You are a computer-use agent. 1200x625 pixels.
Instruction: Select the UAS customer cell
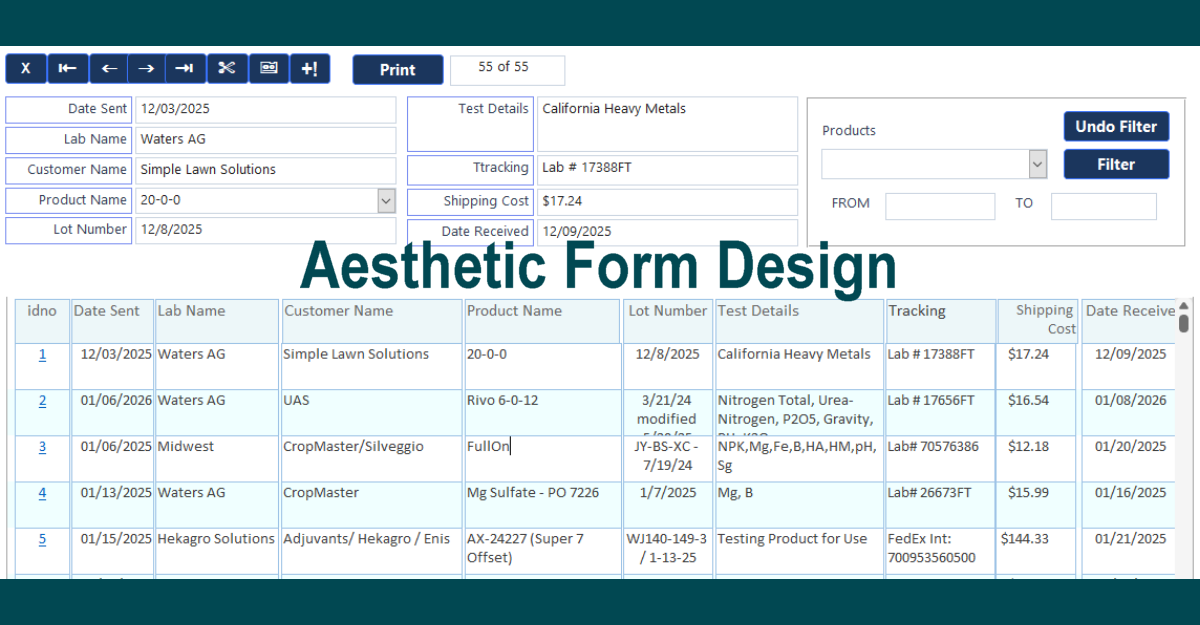pos(371,412)
